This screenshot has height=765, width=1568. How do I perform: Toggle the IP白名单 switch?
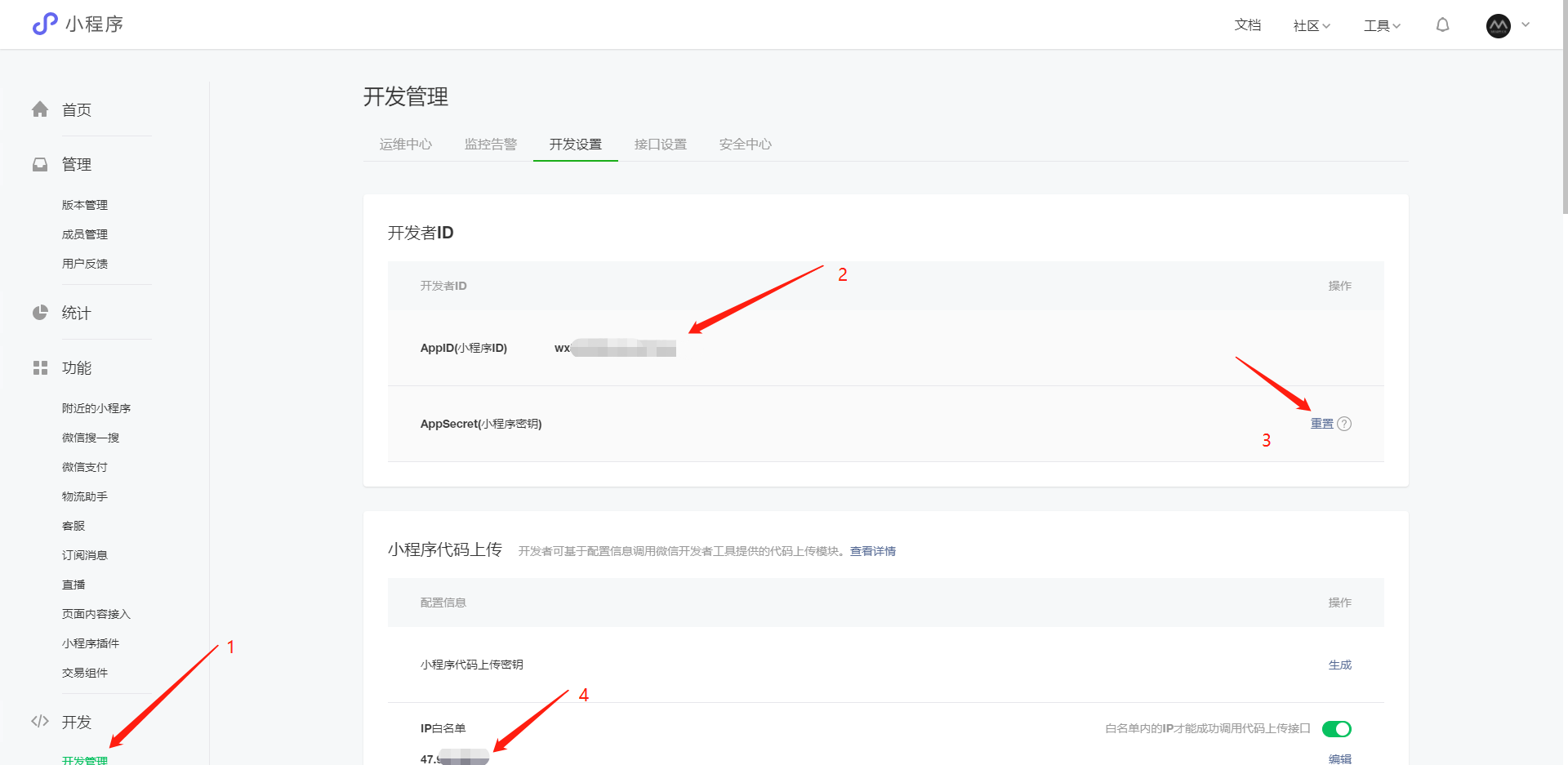click(1337, 728)
